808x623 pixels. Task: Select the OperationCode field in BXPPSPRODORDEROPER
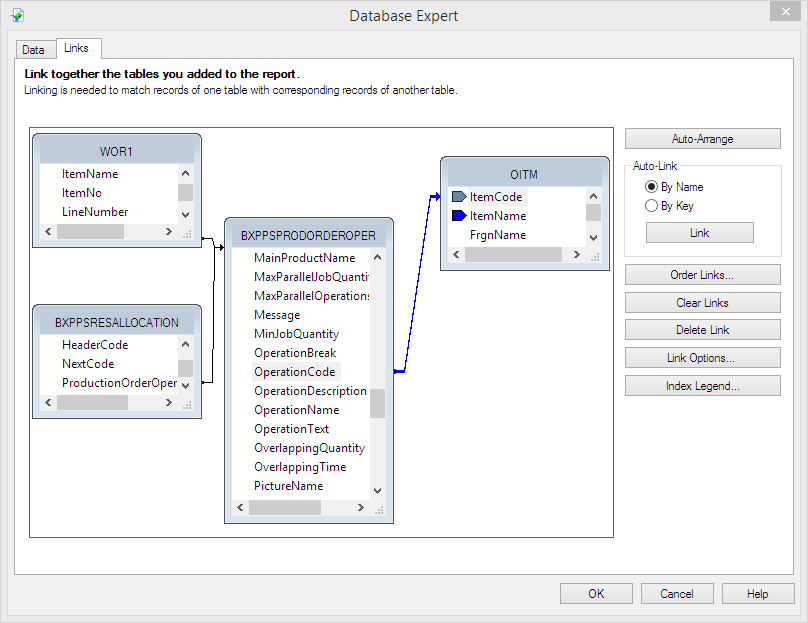(295, 372)
